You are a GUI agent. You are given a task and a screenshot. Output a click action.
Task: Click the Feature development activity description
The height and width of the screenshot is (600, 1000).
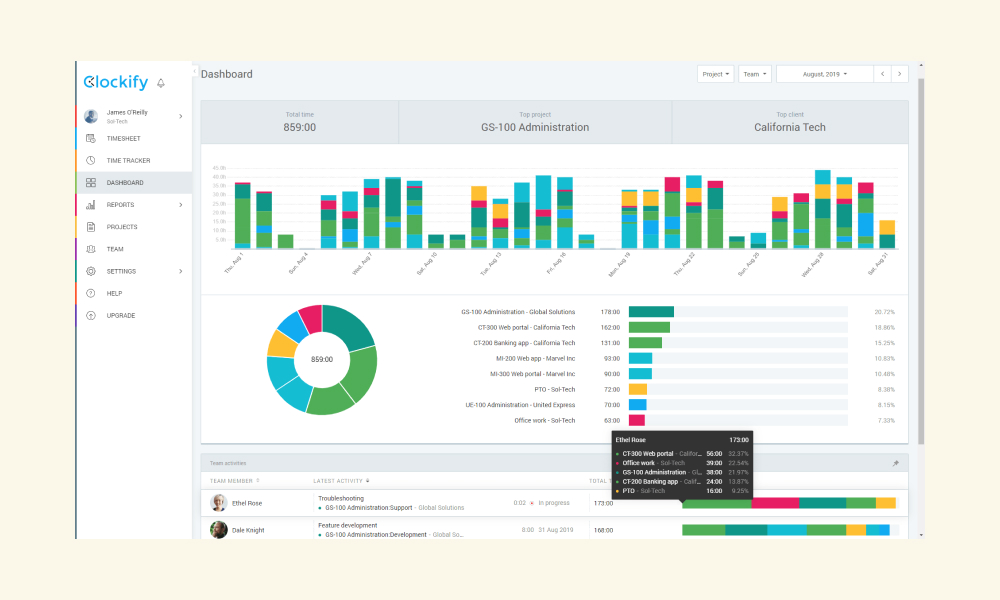pyautogui.click(x=348, y=525)
